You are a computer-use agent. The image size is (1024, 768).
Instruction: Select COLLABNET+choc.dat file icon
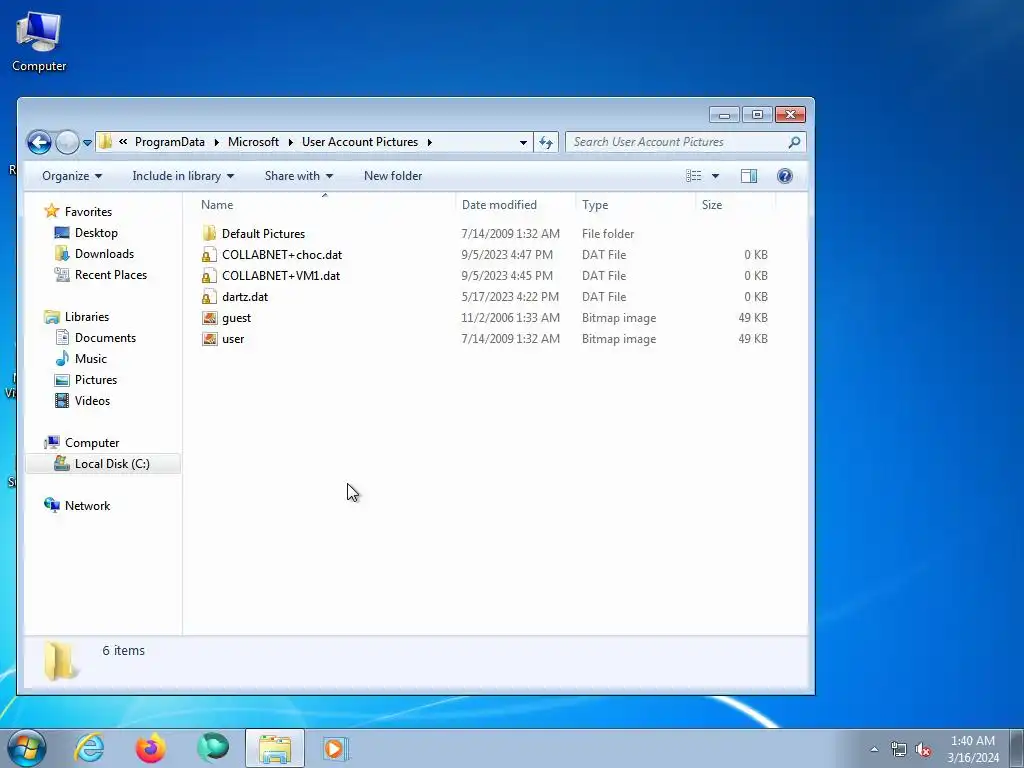click(x=209, y=255)
